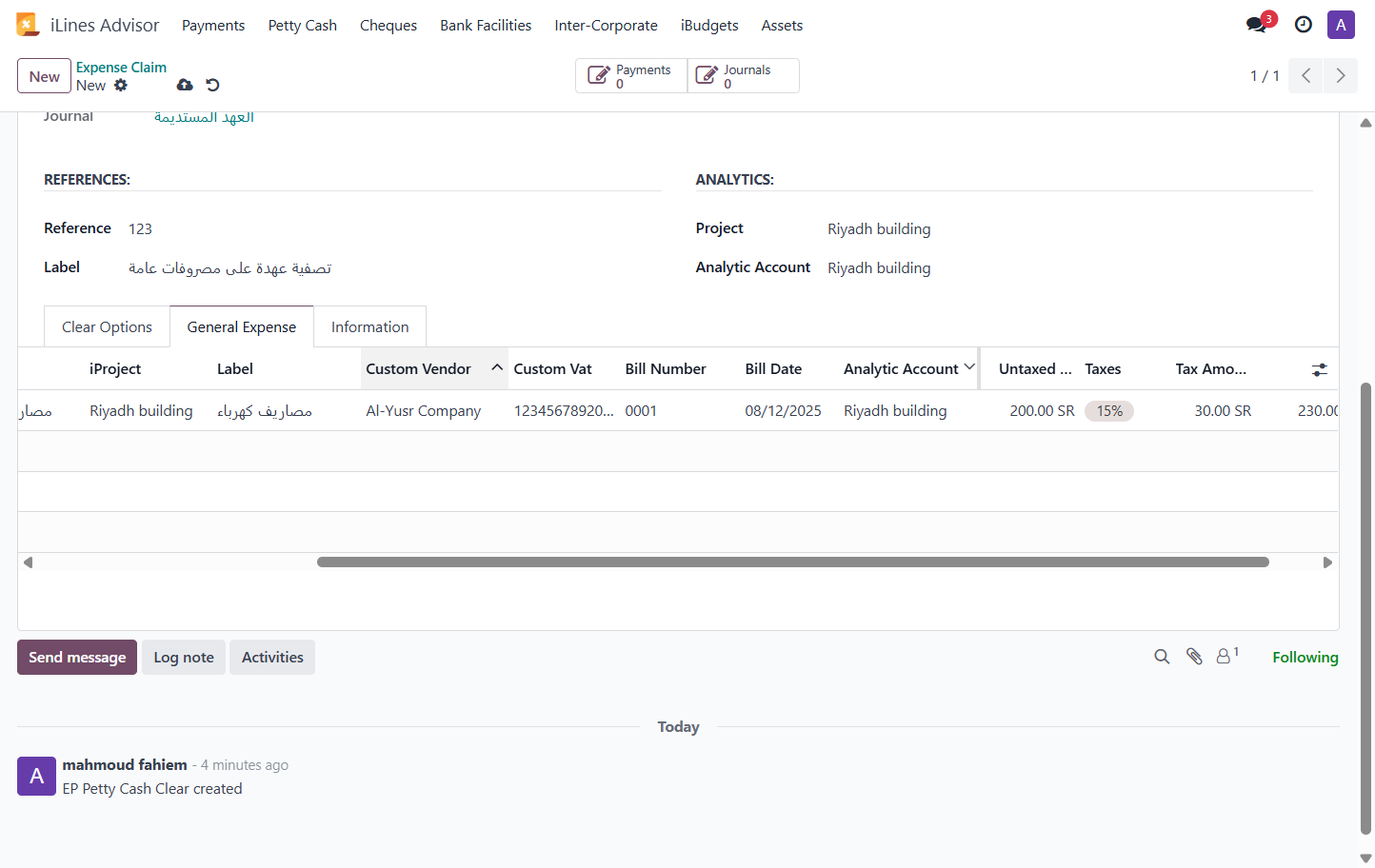Discard changes with undo icon
This screenshot has height=868, width=1375.
(x=212, y=85)
